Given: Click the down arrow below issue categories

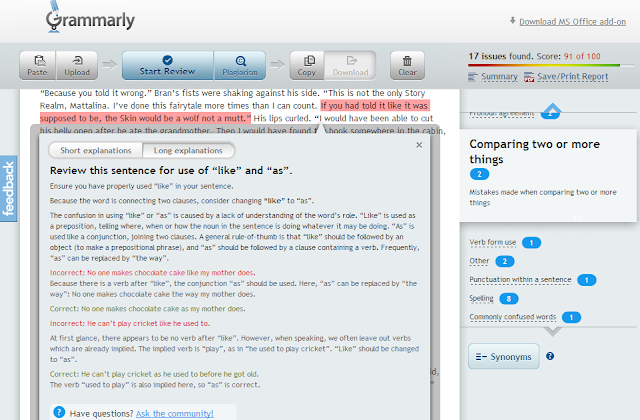Looking at the screenshot, I should pos(552,331).
